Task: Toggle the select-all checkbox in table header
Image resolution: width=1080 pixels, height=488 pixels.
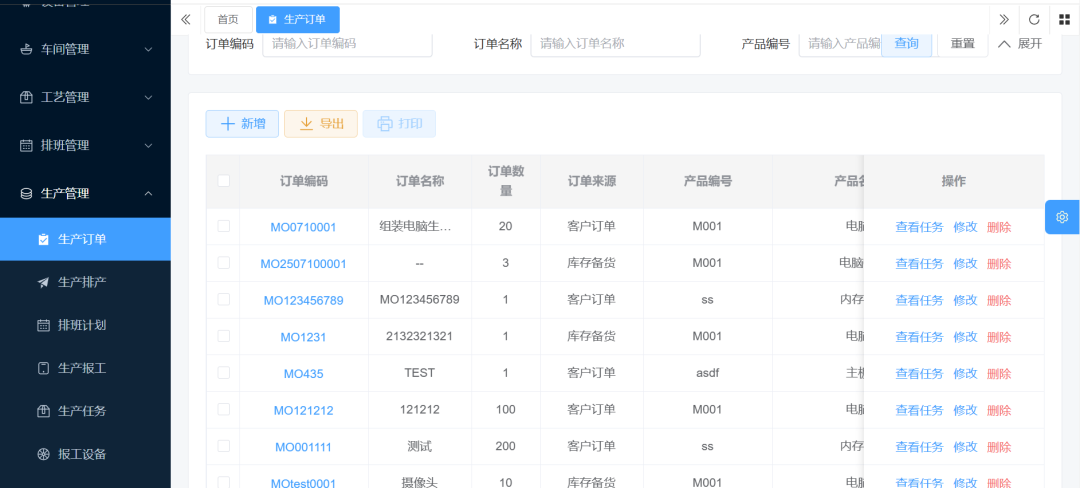Action: tap(223, 181)
